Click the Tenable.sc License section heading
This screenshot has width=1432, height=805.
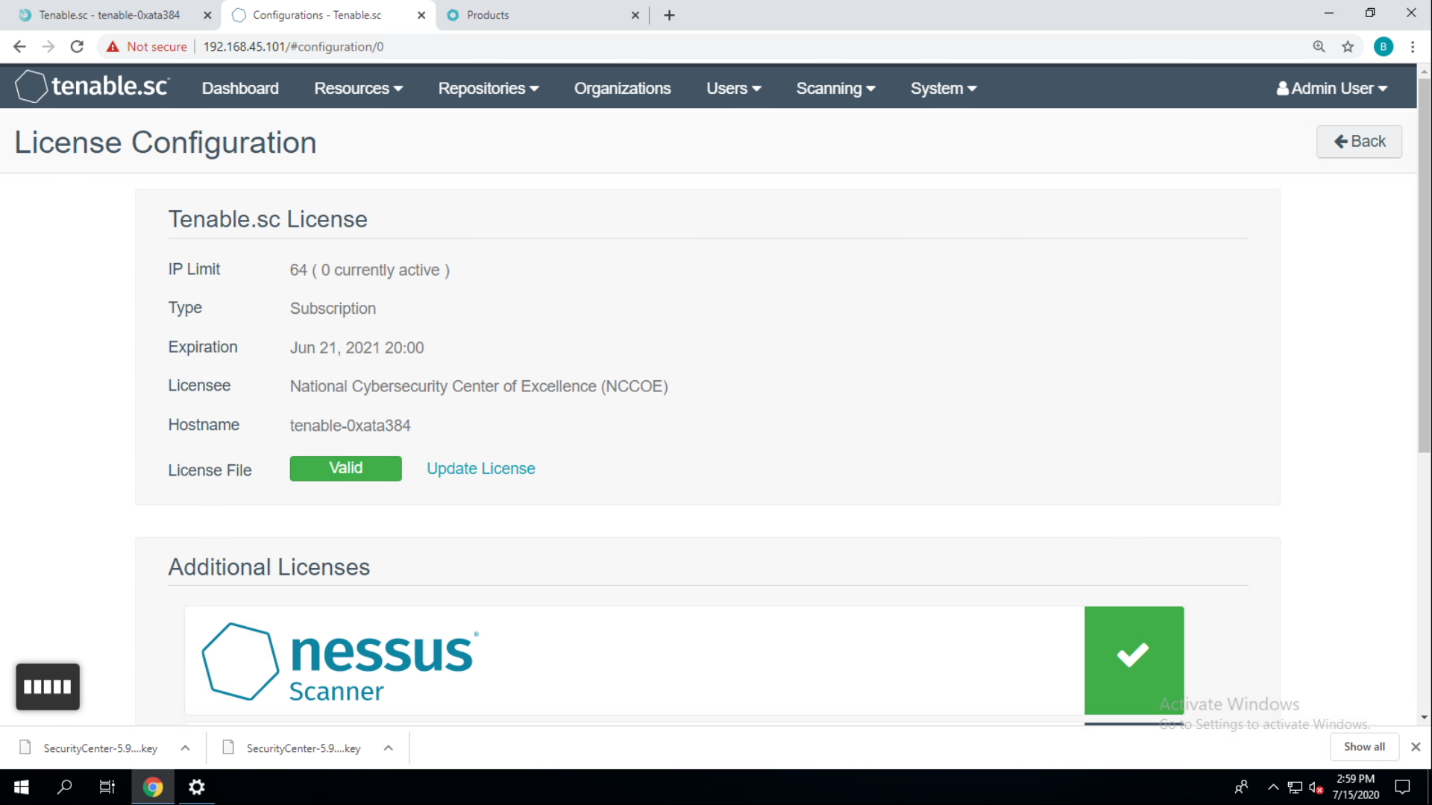pyautogui.click(x=268, y=219)
